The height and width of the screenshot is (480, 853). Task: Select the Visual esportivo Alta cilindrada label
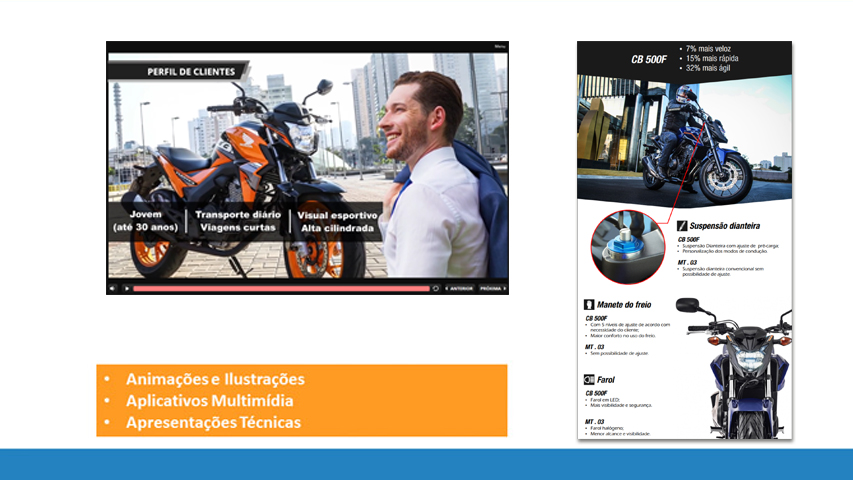point(337,221)
